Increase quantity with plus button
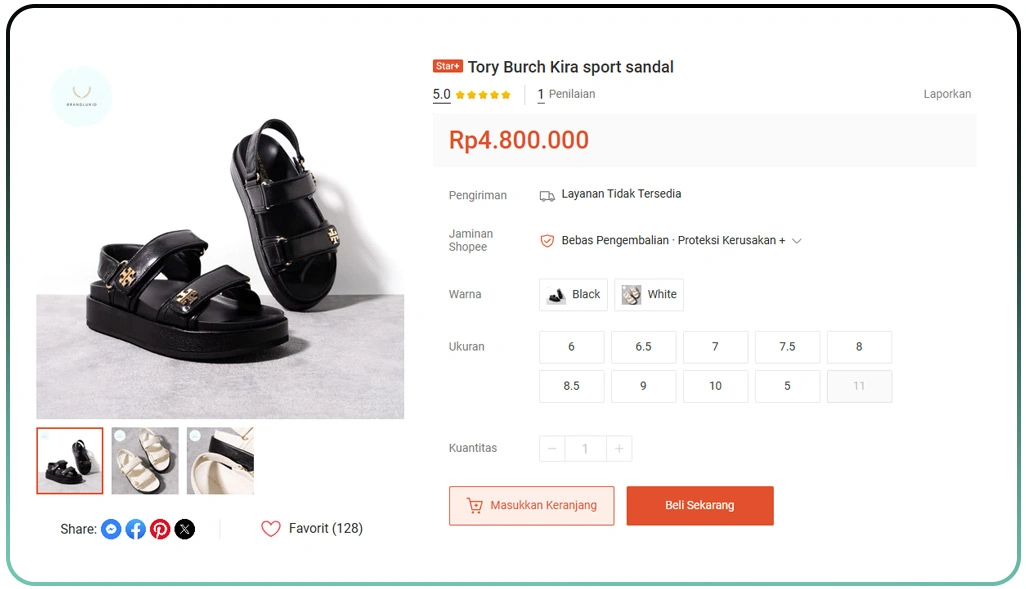This screenshot has height=589, width=1026. pyautogui.click(x=619, y=449)
